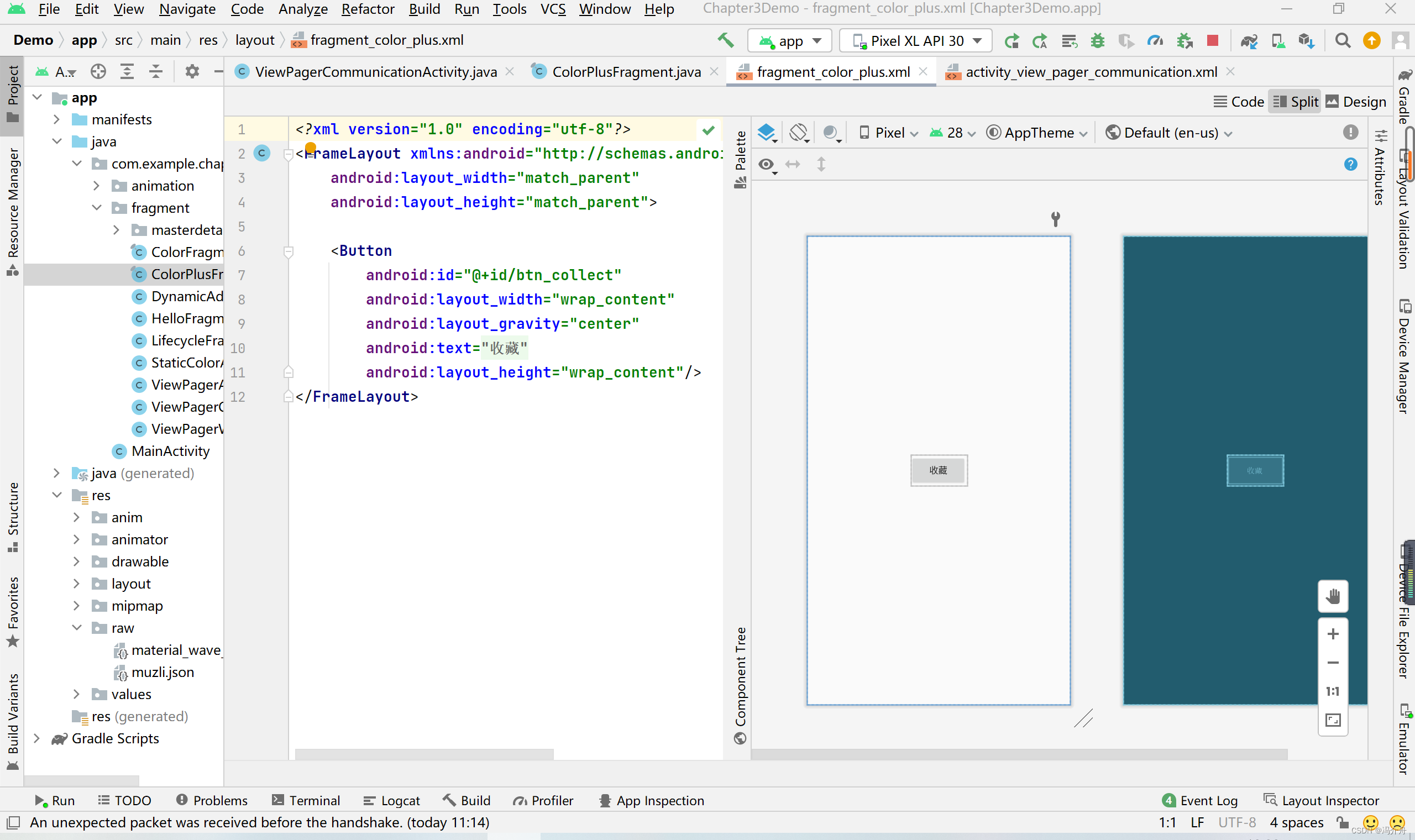The height and width of the screenshot is (840, 1415).
Task: Open the AppTheme theme dropdown
Action: click(x=1038, y=133)
